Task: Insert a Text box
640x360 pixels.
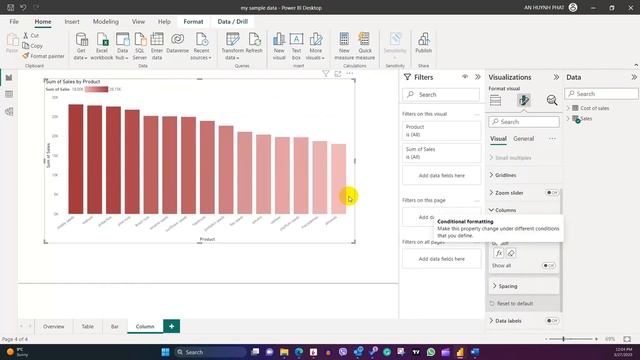Action: pyautogui.click(x=296, y=46)
